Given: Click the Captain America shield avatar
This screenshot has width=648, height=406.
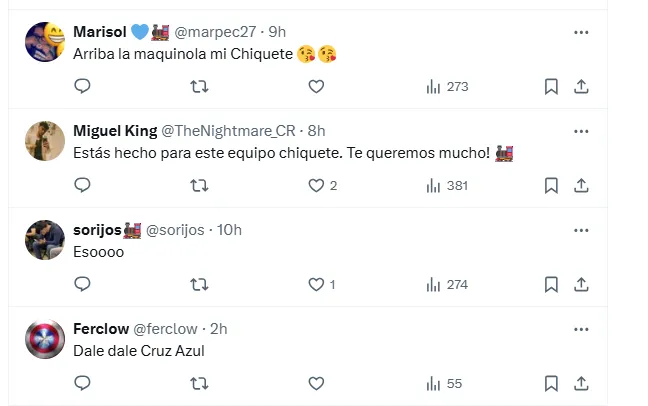Looking at the screenshot, I should pos(45,341).
